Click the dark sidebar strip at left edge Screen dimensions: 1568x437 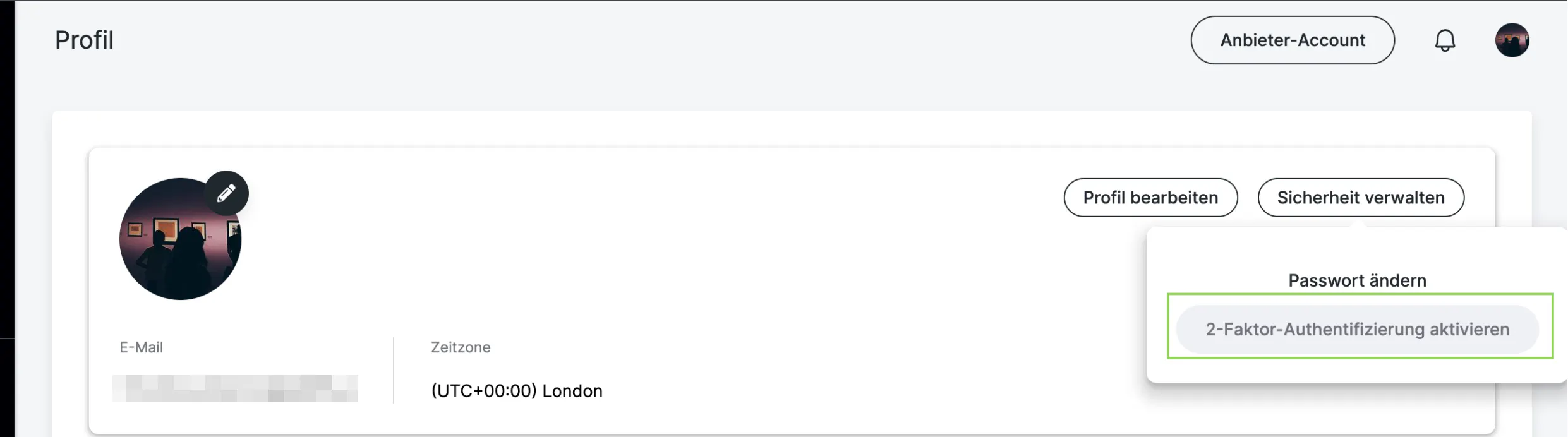[x=7, y=189]
